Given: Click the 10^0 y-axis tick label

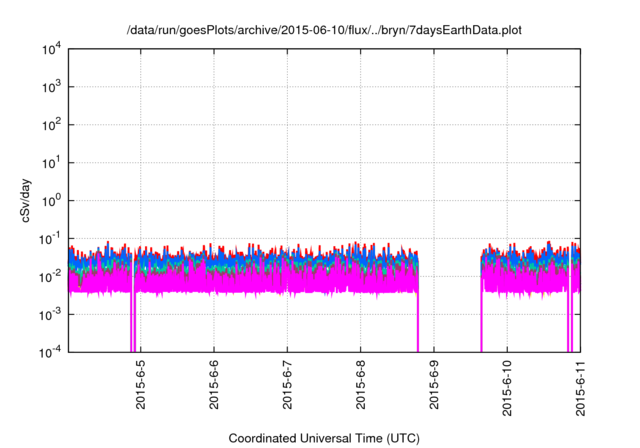Looking at the screenshot, I should [52, 201].
